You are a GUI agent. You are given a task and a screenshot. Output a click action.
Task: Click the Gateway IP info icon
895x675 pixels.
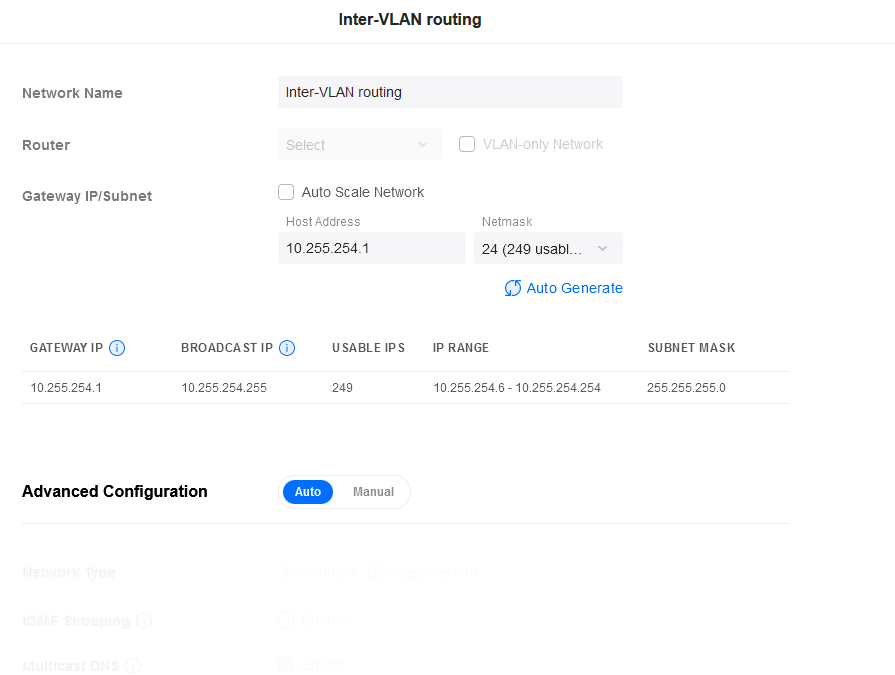click(x=117, y=348)
